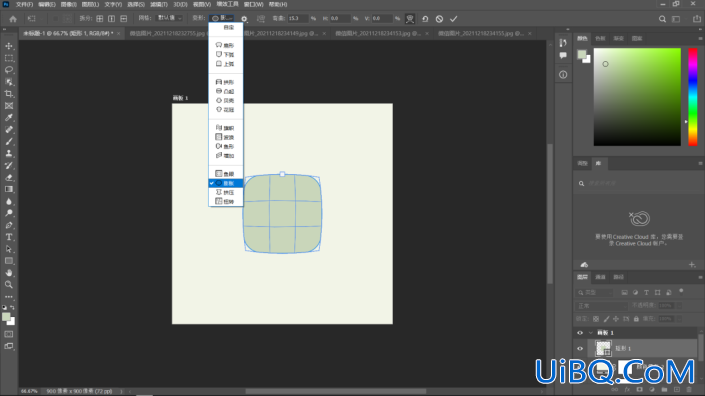This screenshot has width=705, height=396.
Task: Open the warp gear options
Action: [244, 19]
